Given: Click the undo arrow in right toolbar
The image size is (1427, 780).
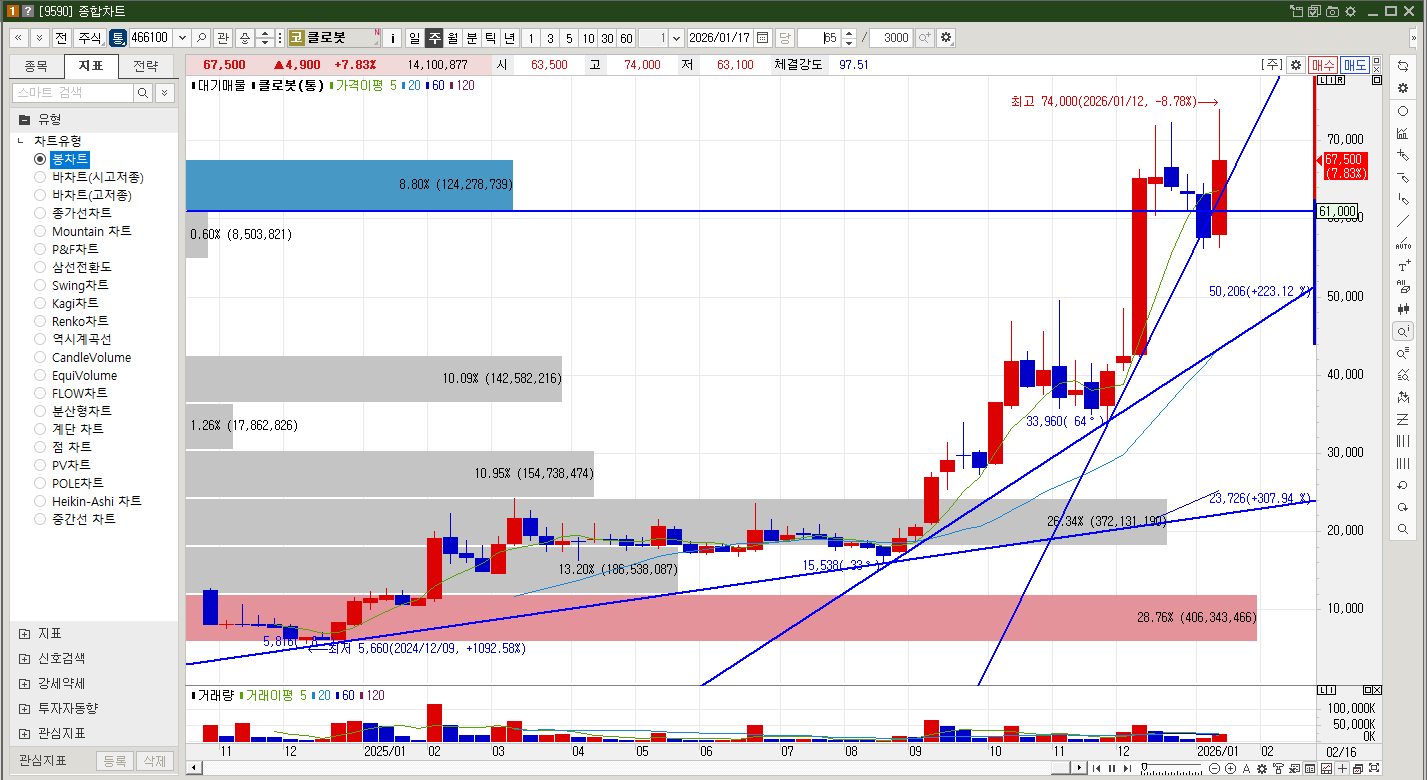Looking at the screenshot, I should click(1403, 485).
